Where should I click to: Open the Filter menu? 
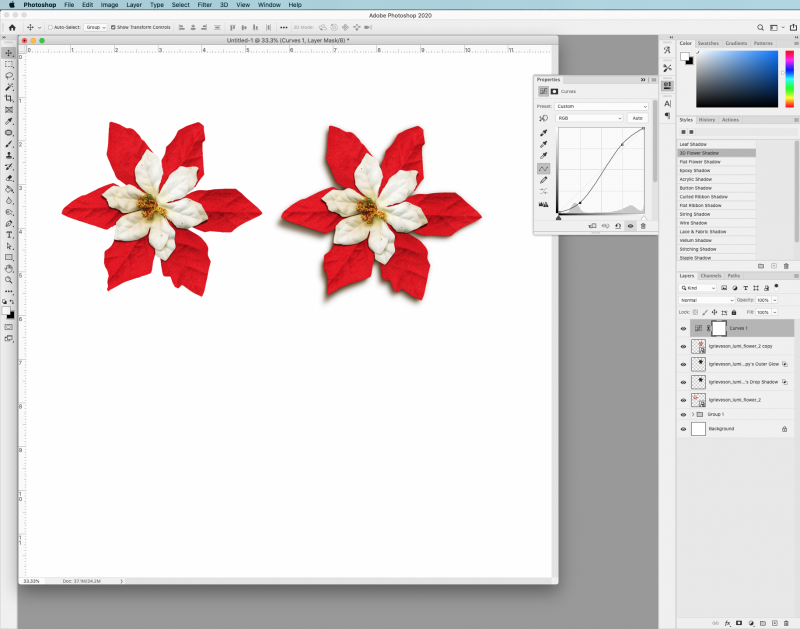click(205, 5)
